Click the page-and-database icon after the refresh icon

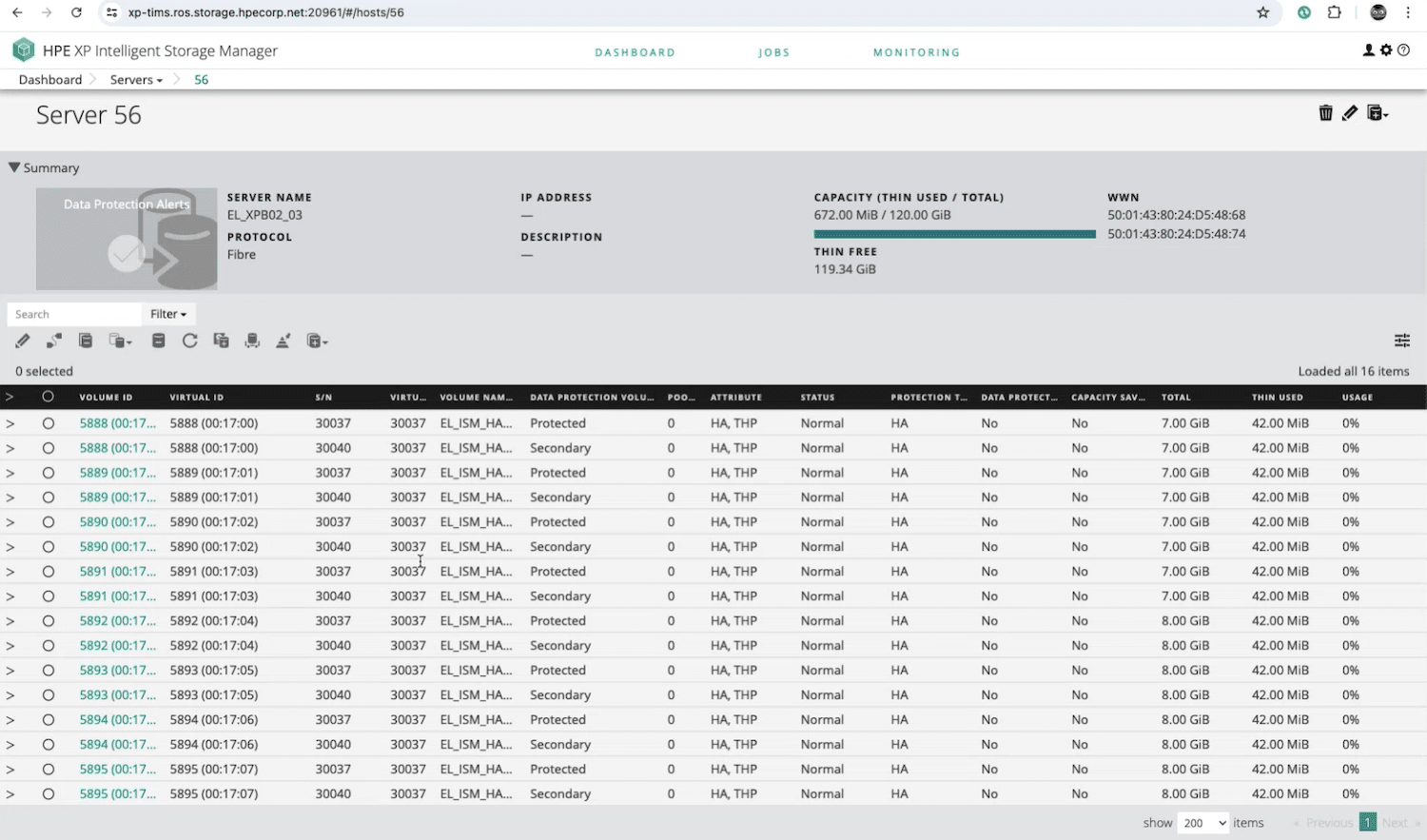[x=222, y=341]
